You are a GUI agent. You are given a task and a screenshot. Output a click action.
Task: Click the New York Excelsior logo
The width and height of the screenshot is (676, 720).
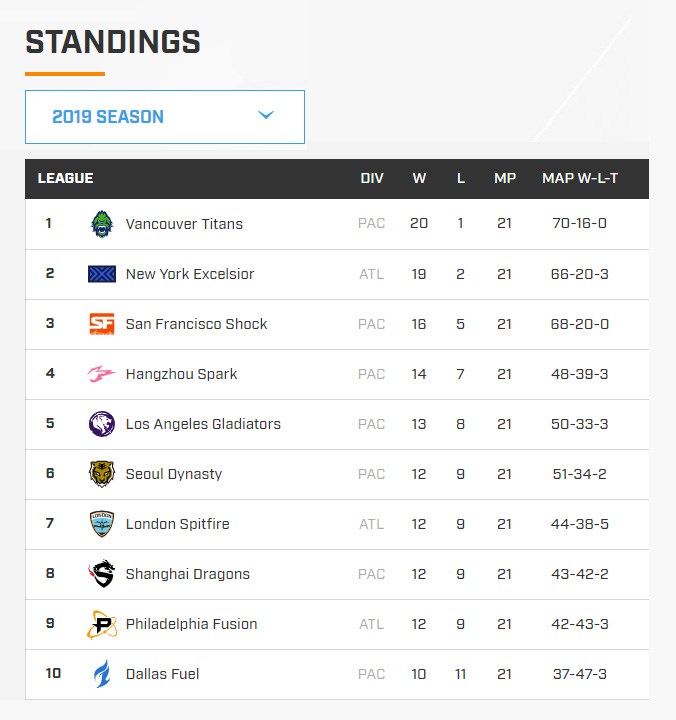pos(101,274)
